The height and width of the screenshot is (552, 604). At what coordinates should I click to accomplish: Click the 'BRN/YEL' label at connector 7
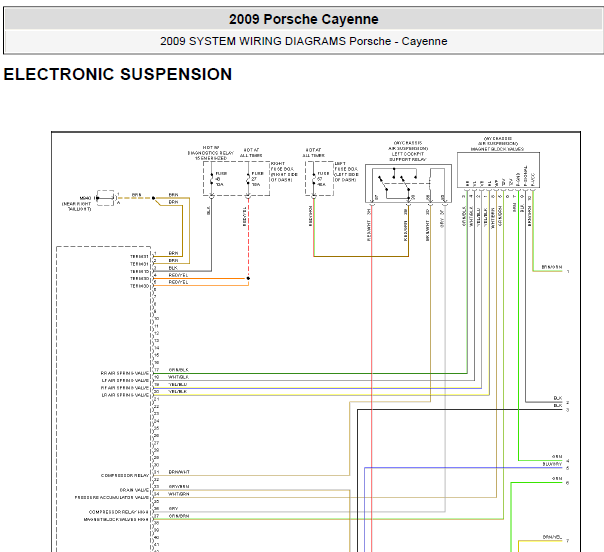[x=552, y=537]
